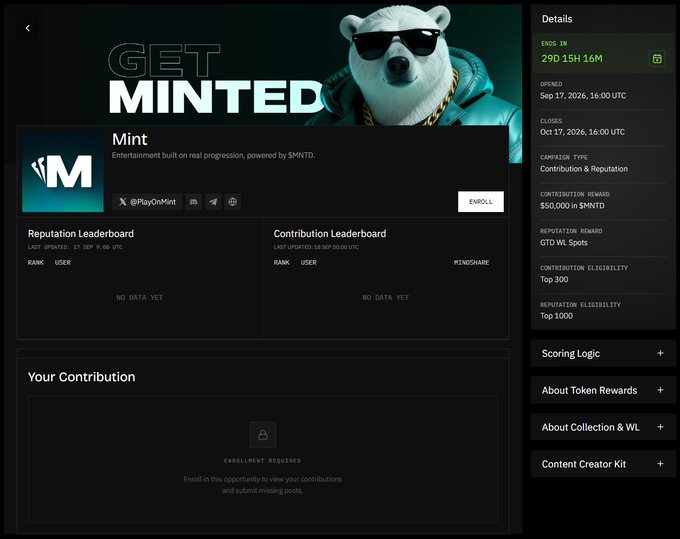Click the Details panel heading
The width and height of the screenshot is (680, 539).
557,19
